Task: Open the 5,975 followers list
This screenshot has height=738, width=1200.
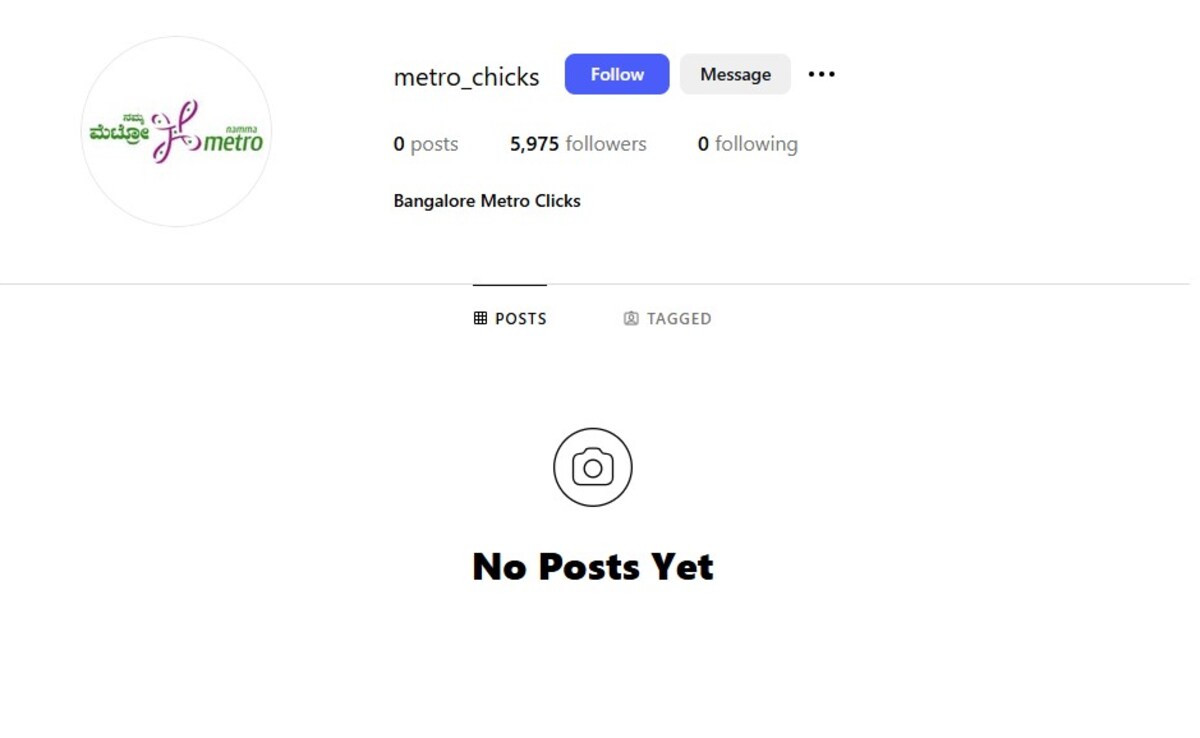Action: pos(577,143)
